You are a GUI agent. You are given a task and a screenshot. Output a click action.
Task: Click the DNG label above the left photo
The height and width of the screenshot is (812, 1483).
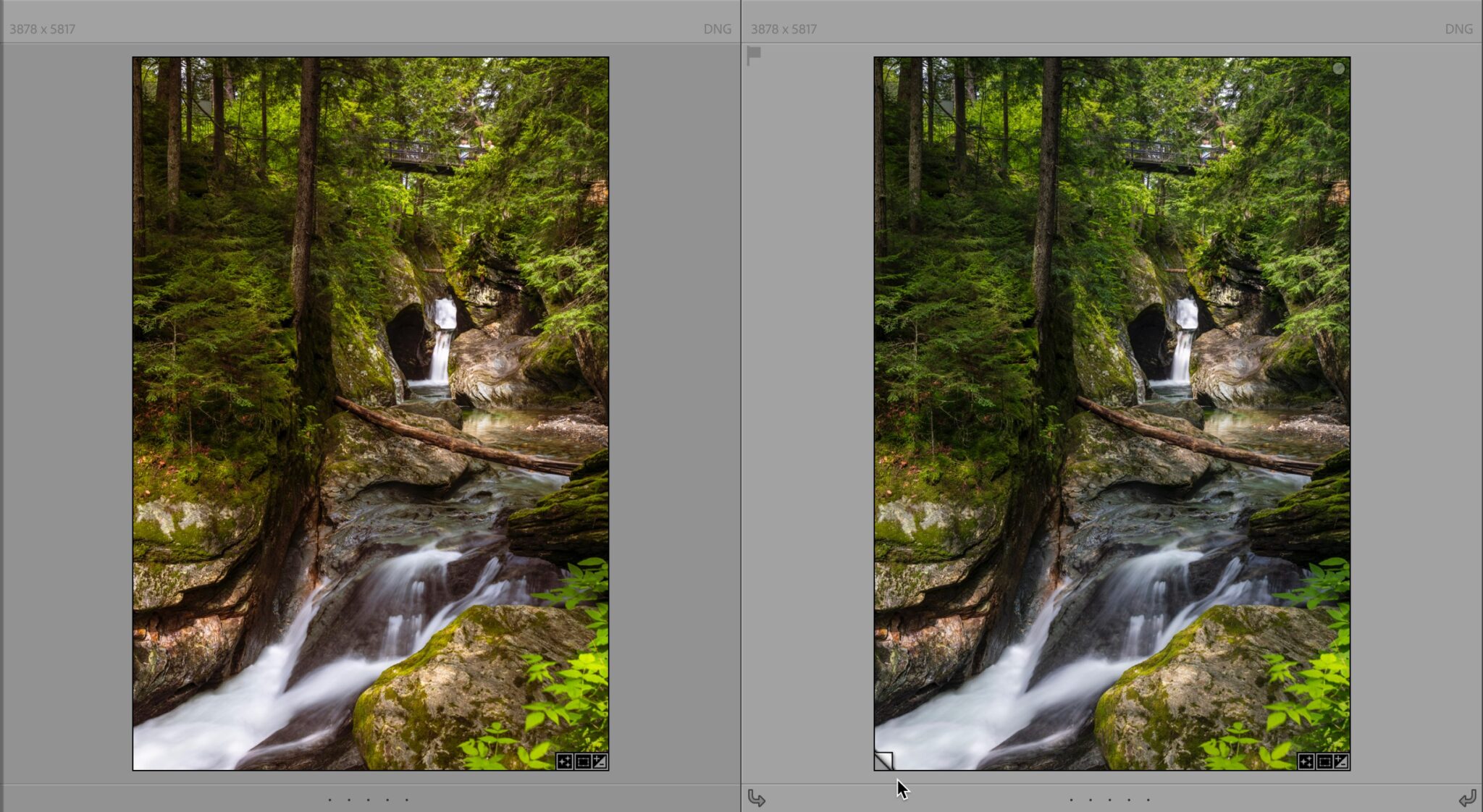click(717, 29)
